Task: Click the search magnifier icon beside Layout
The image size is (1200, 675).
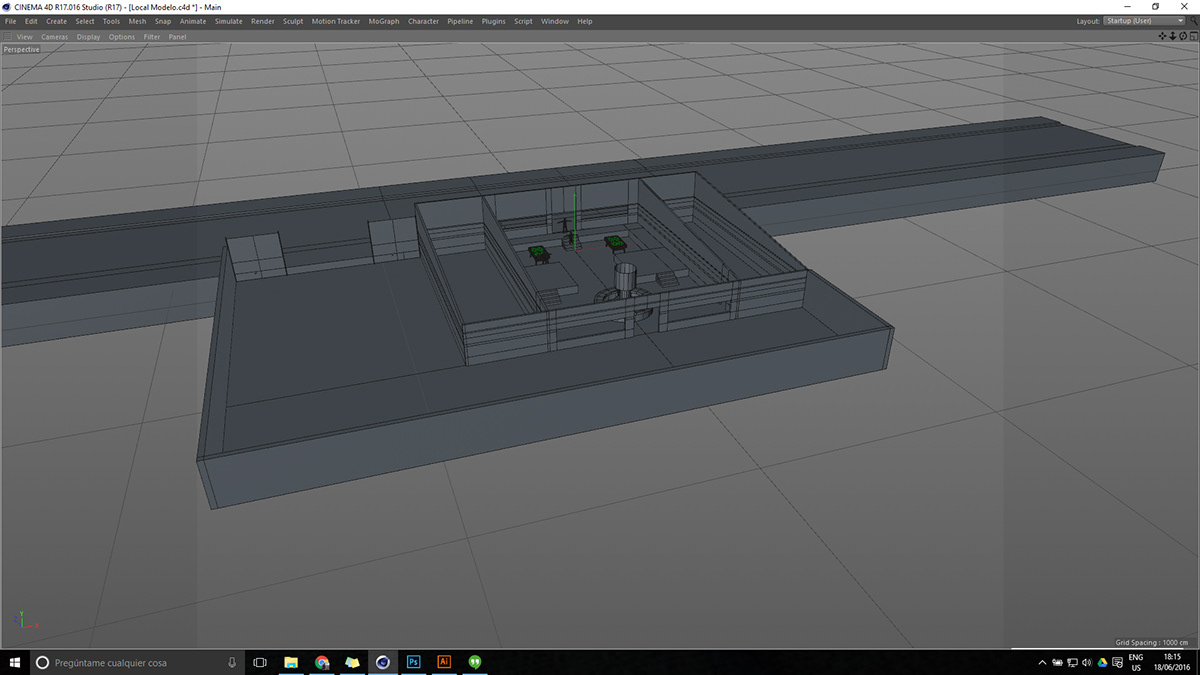Action: pyautogui.click(x=1192, y=21)
